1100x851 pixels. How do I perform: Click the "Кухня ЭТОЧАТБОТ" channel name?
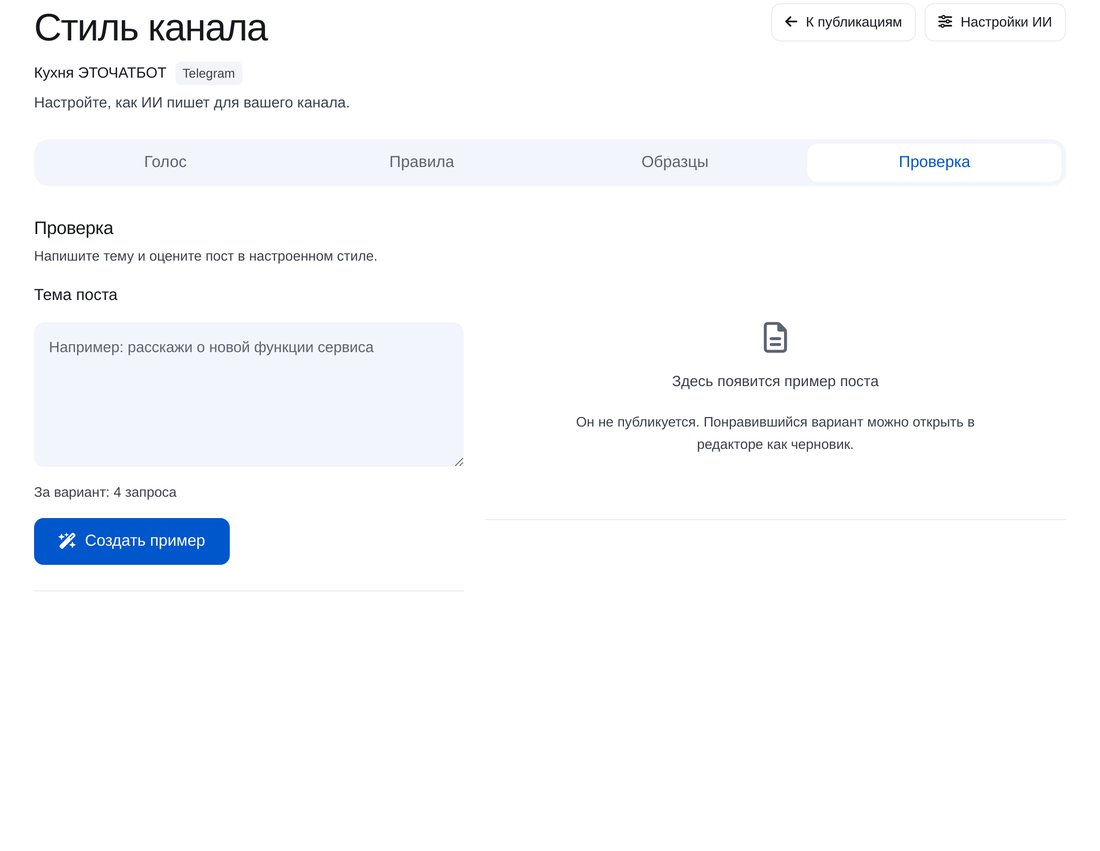[x=100, y=73]
